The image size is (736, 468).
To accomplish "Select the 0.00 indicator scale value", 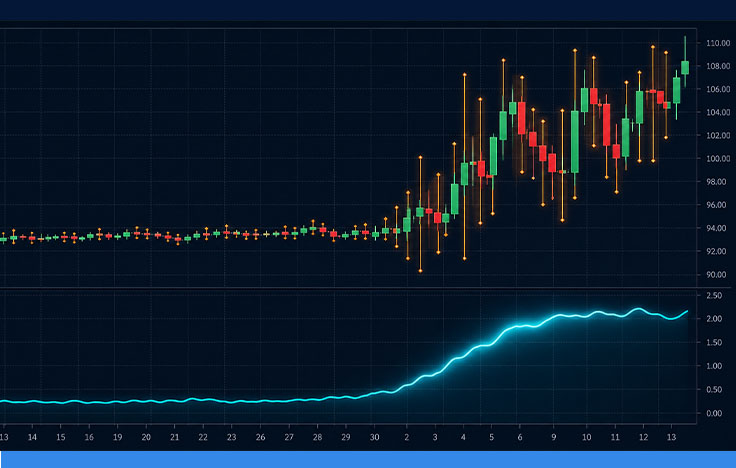I will [714, 414].
